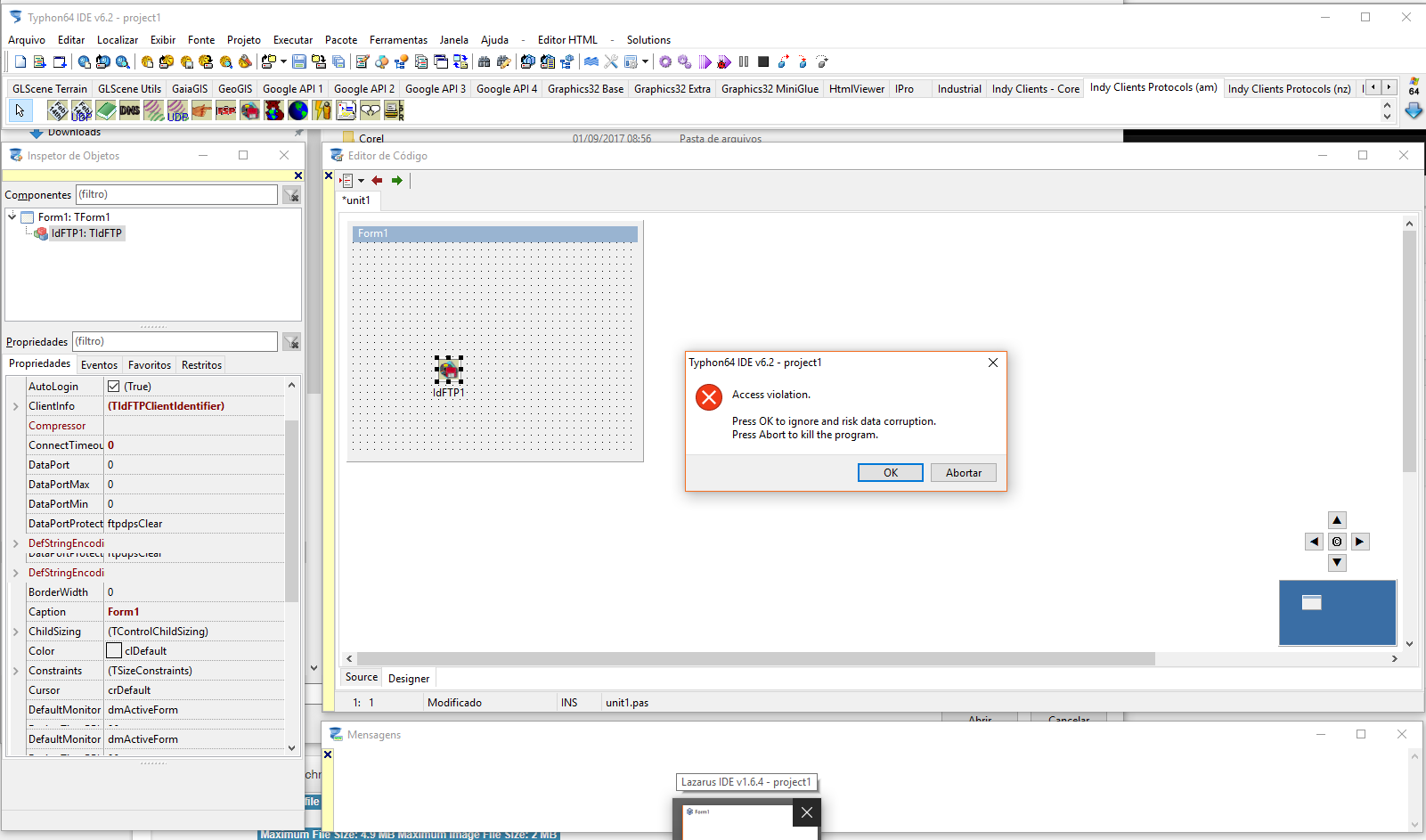Image resolution: width=1426 pixels, height=840 pixels.
Task: Switch to the Source tab
Action: click(362, 677)
